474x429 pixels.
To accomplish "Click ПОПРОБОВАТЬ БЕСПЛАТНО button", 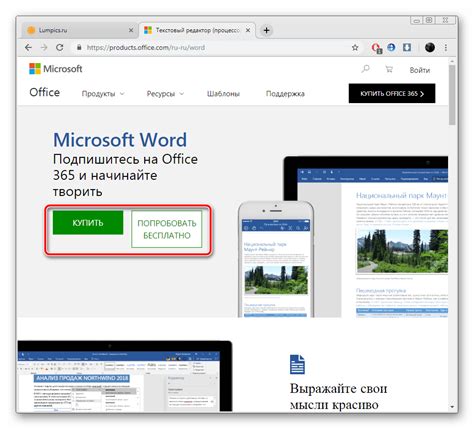I will 167,229.
